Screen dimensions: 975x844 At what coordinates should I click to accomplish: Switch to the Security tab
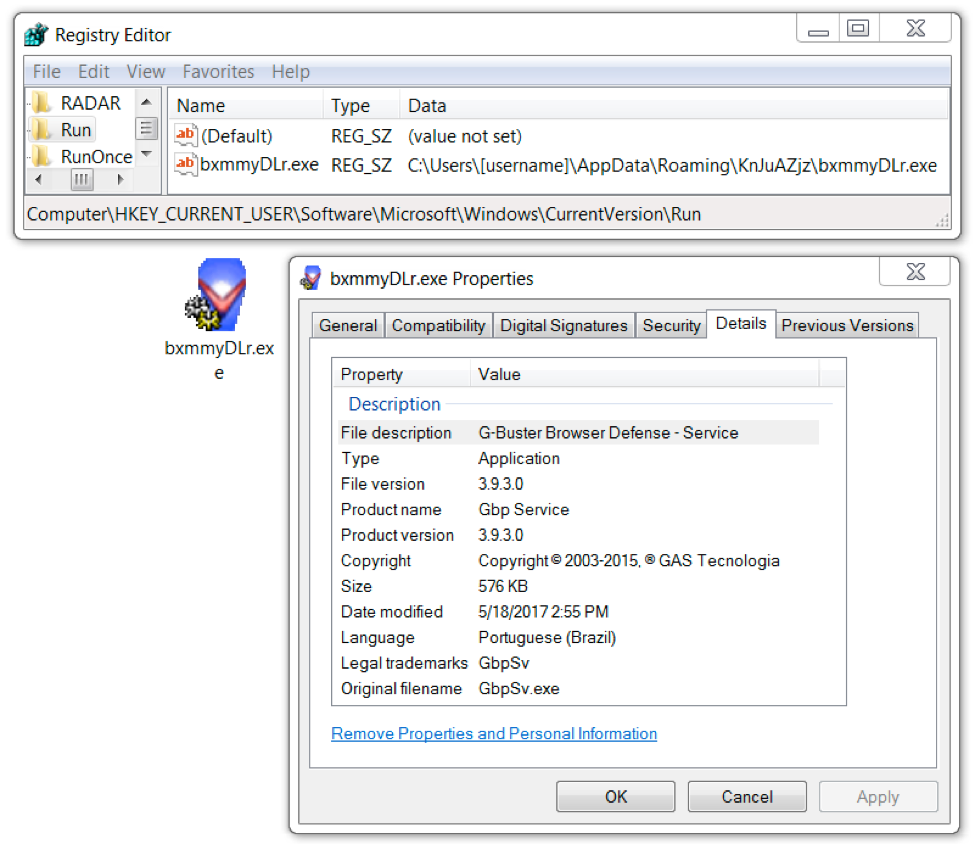point(672,325)
